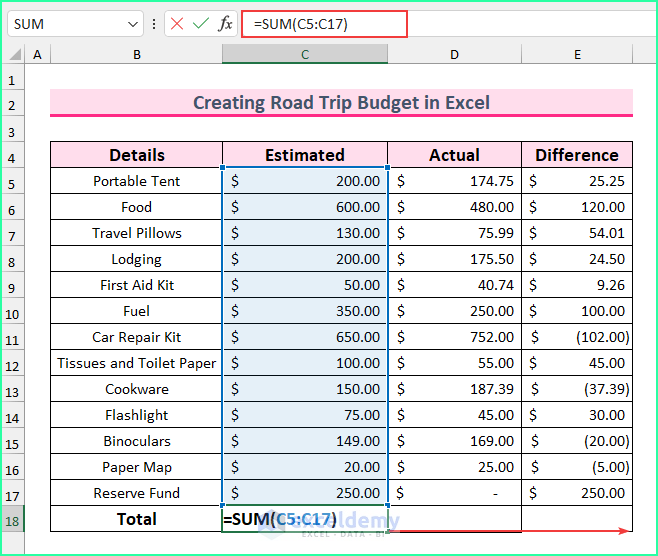658x556 pixels.
Task: Select the Fuel actual amount cell
Action: pyautogui.click(x=454, y=311)
